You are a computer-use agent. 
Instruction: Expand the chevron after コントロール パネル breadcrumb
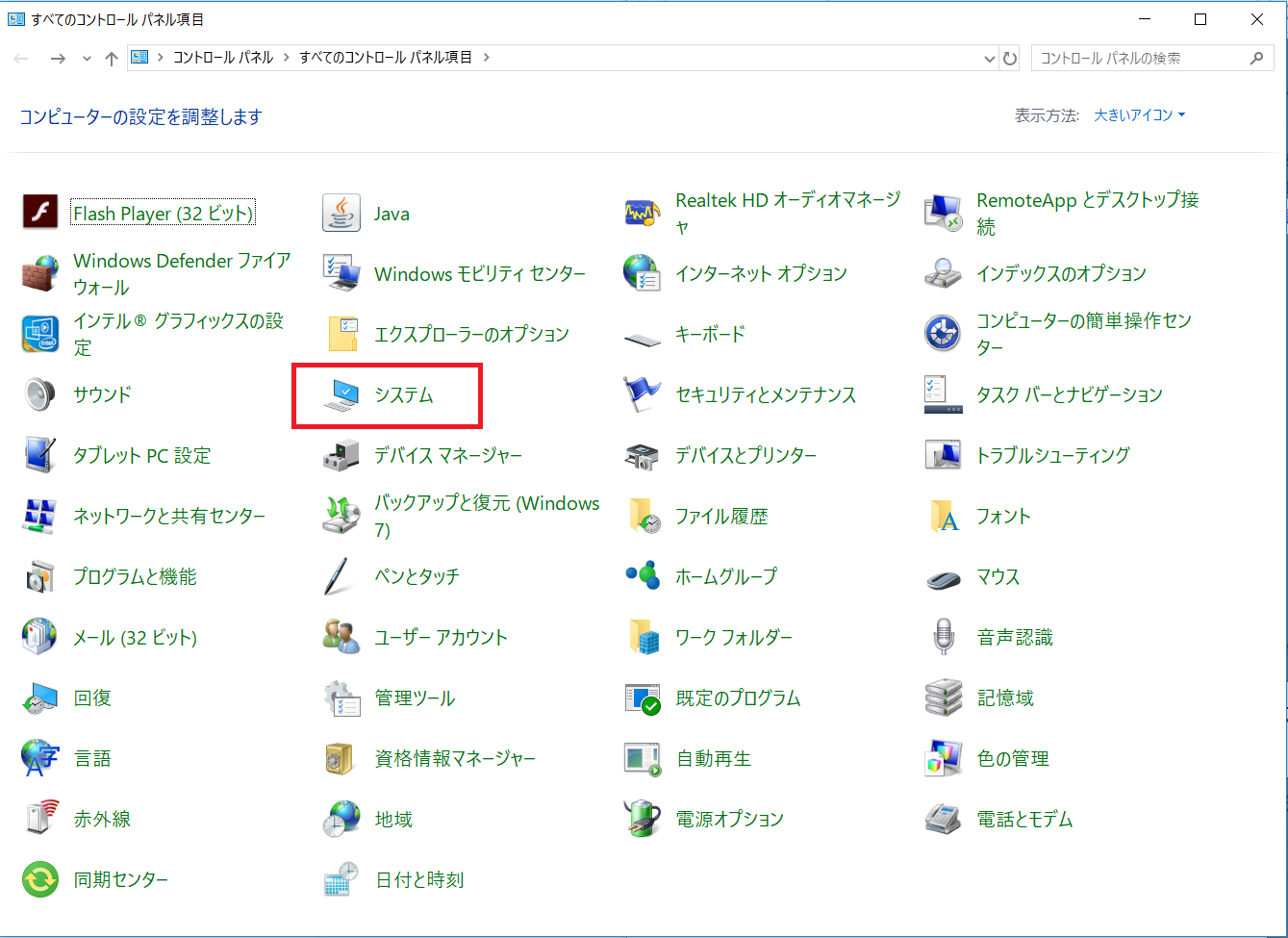tap(286, 58)
